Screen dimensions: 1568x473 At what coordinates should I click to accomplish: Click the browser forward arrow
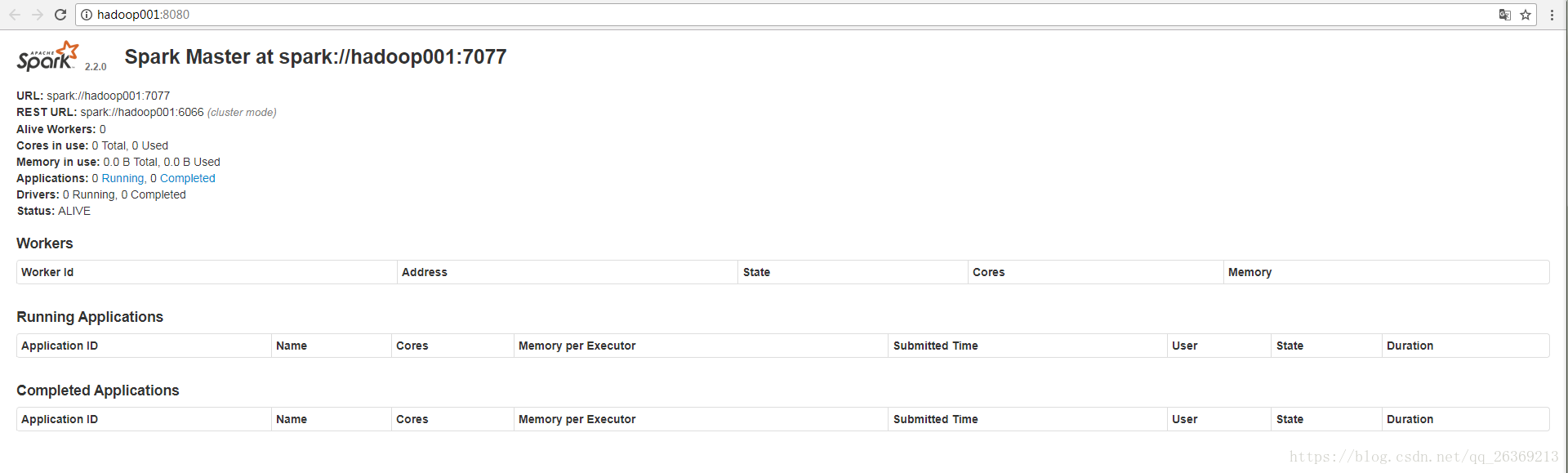38,15
